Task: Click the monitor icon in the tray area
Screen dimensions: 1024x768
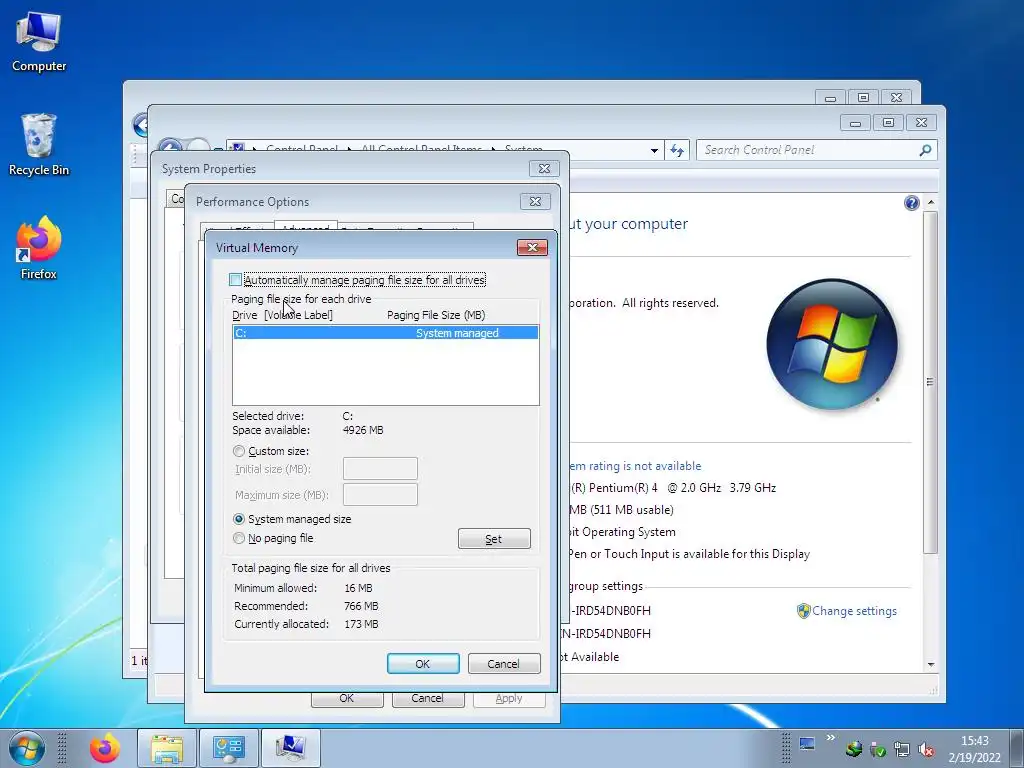Action: tap(807, 743)
